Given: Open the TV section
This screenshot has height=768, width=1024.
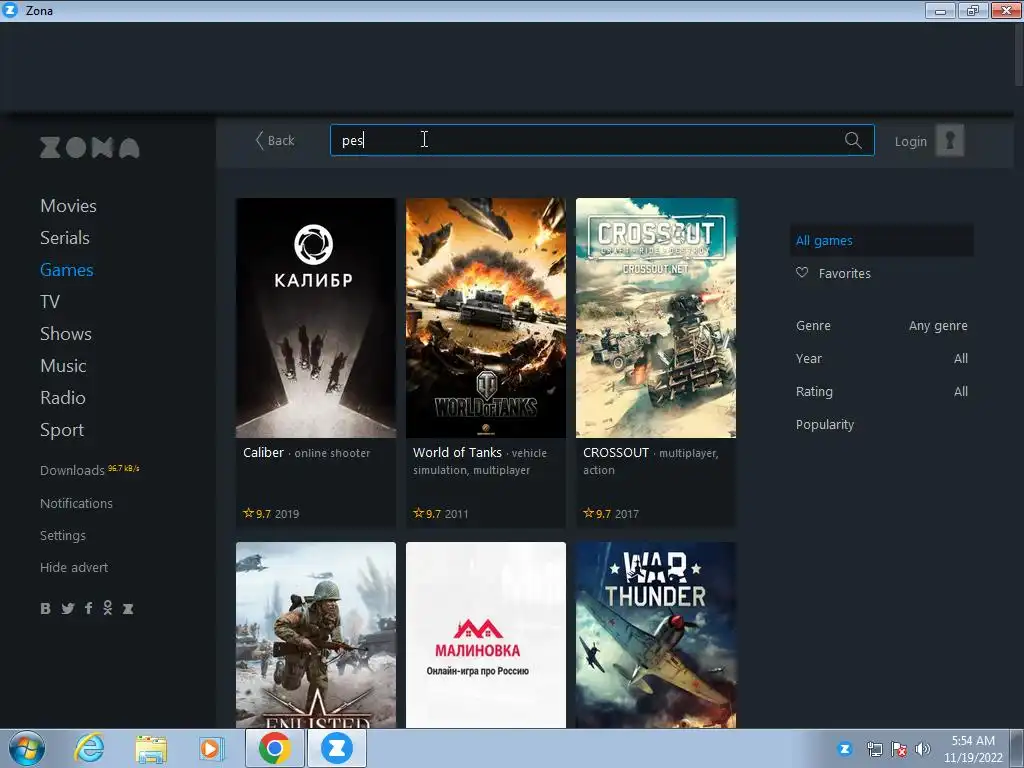Looking at the screenshot, I should [x=50, y=302].
